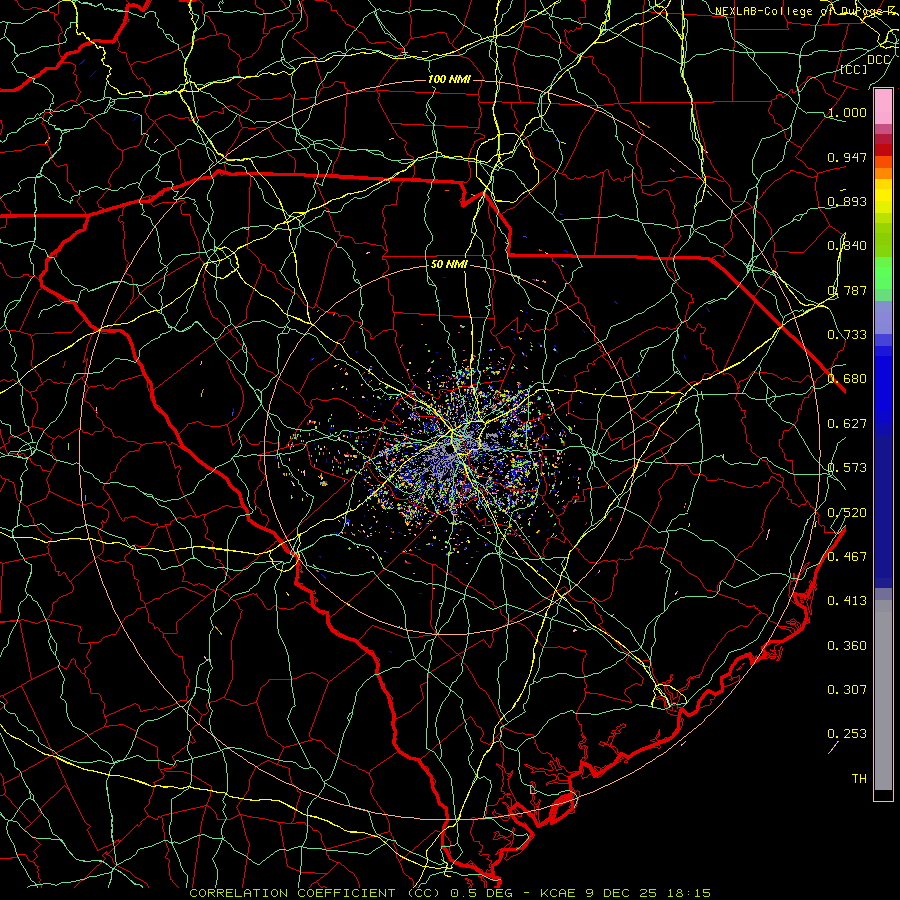
Task: Click the 0.733 legend value
Action: point(847,335)
